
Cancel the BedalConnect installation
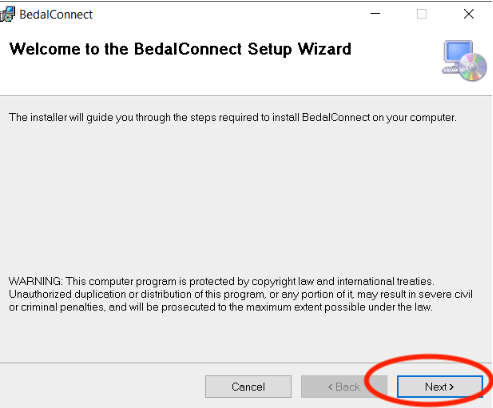pyautogui.click(x=248, y=387)
